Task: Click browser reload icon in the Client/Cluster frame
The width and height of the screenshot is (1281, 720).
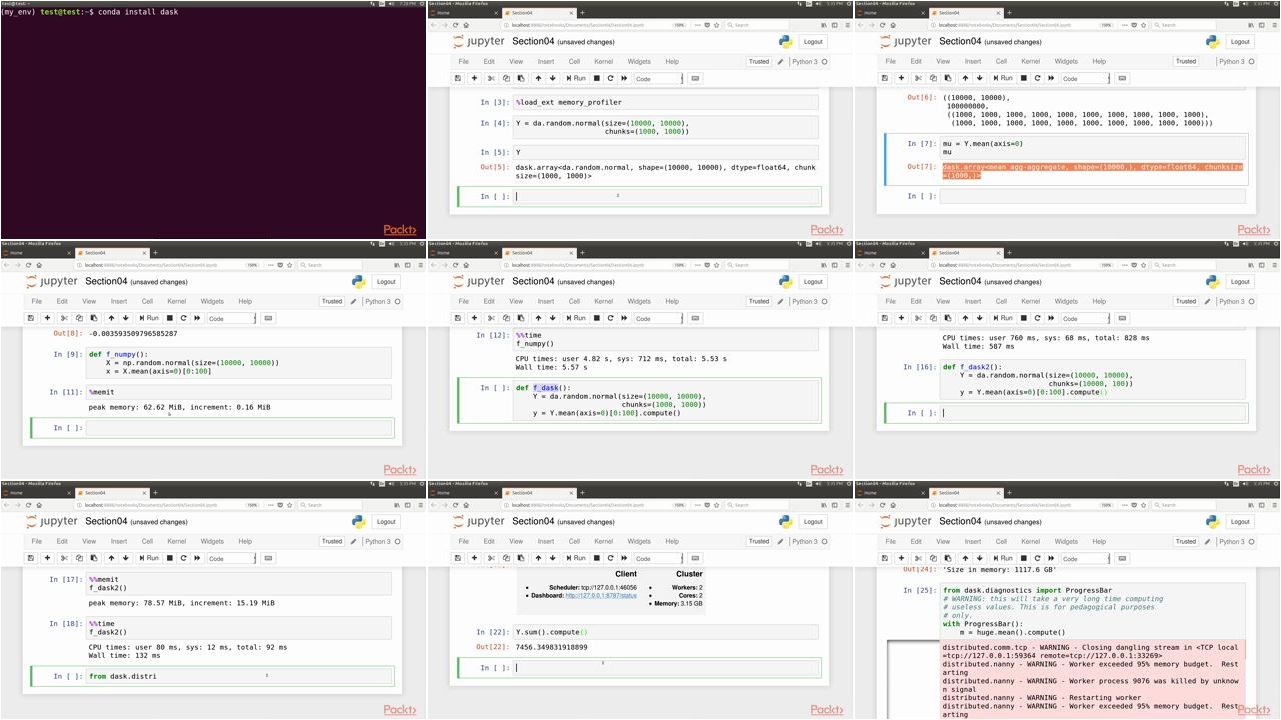Action: (x=456, y=505)
